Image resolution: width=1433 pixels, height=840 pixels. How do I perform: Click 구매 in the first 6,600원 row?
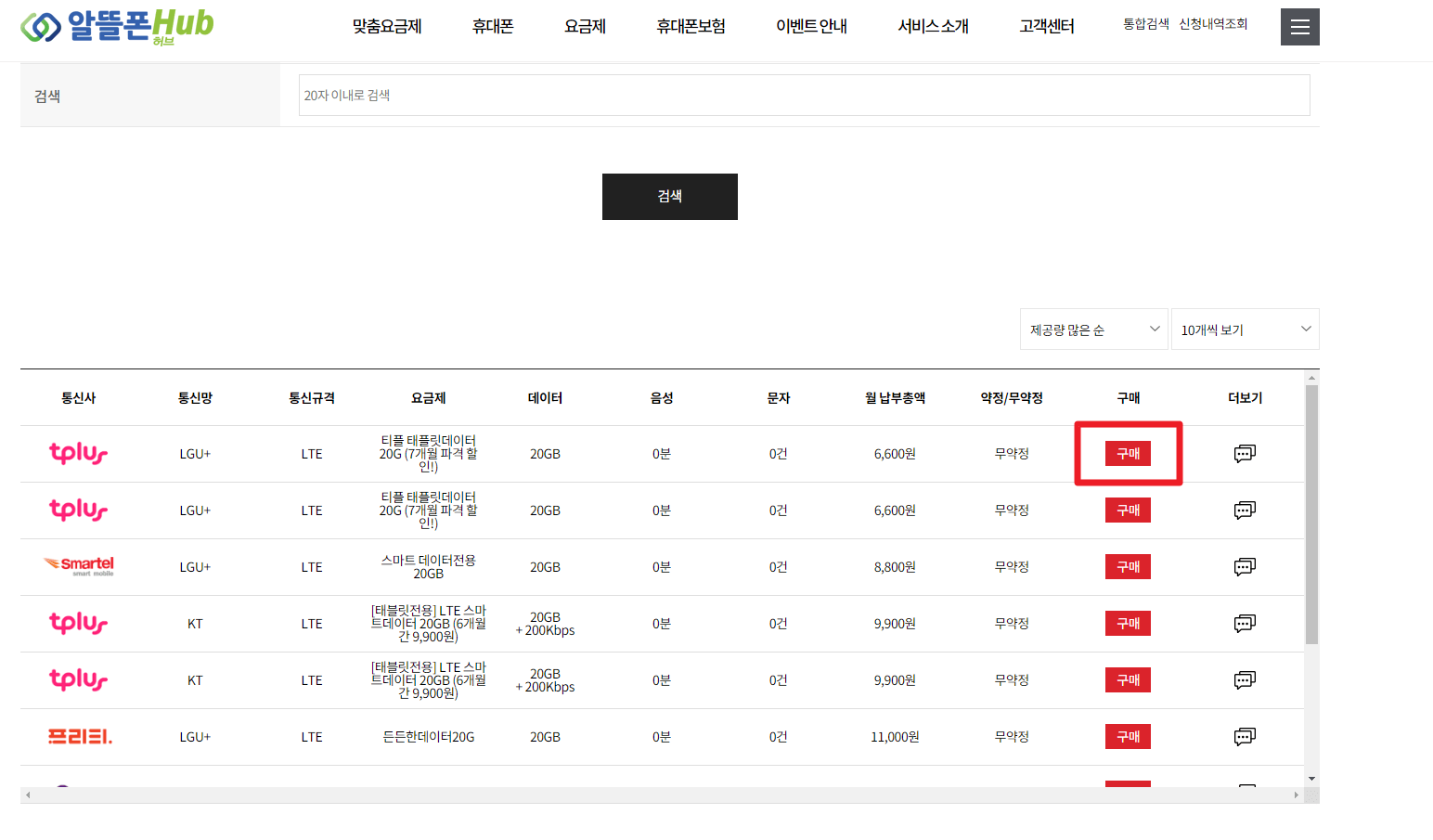(x=1128, y=453)
